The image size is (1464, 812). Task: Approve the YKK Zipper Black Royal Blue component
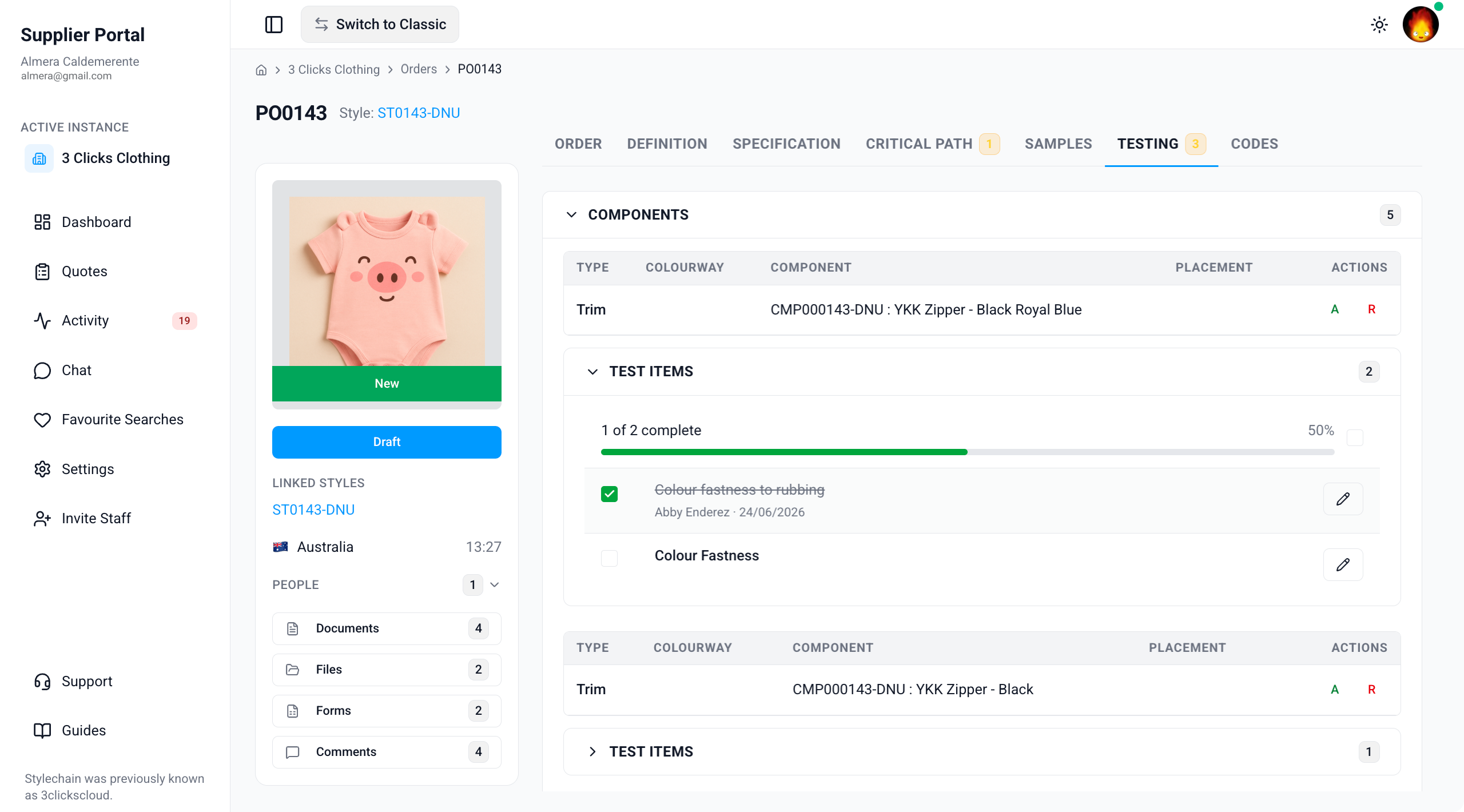pos(1335,309)
